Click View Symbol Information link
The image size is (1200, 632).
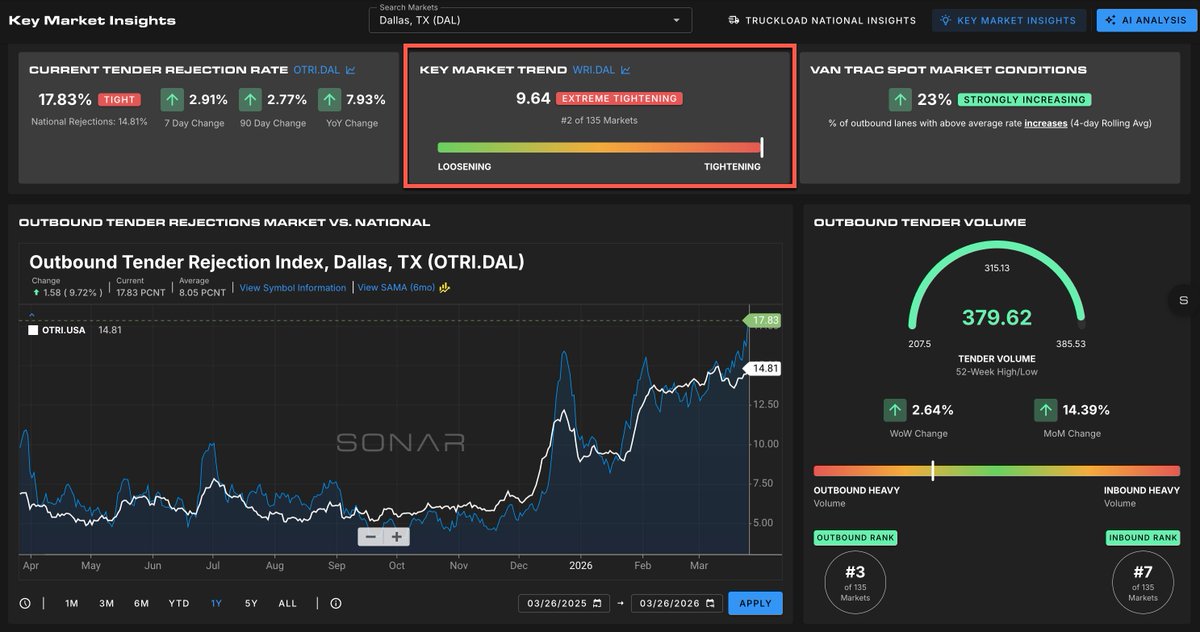(x=293, y=288)
